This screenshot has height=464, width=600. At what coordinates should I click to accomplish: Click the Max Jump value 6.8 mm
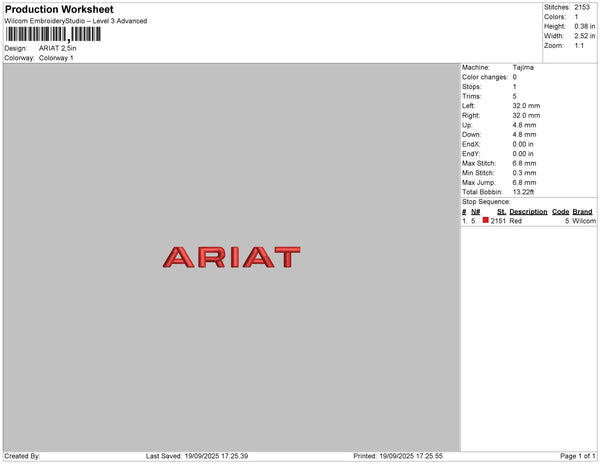(x=525, y=182)
